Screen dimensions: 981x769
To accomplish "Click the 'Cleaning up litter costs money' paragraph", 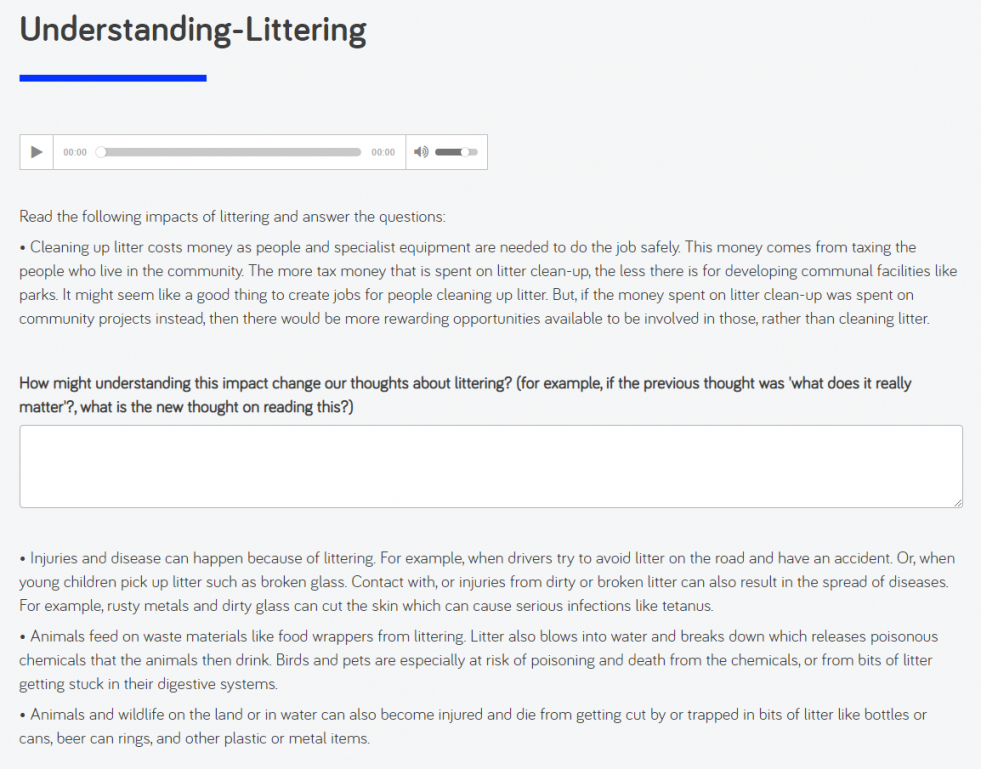I will tap(488, 283).
